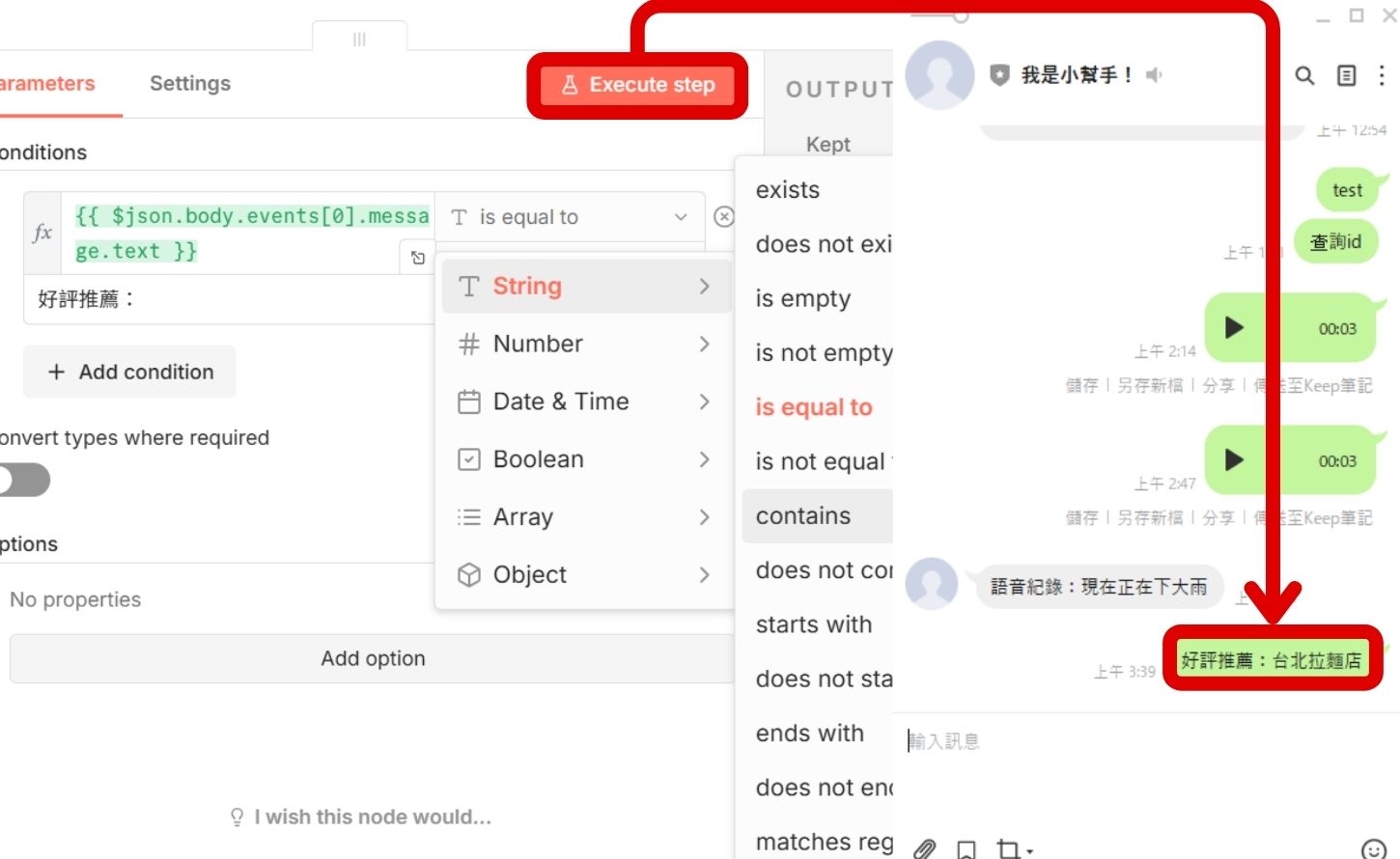Click the screen capture crop icon

pos(1009,848)
